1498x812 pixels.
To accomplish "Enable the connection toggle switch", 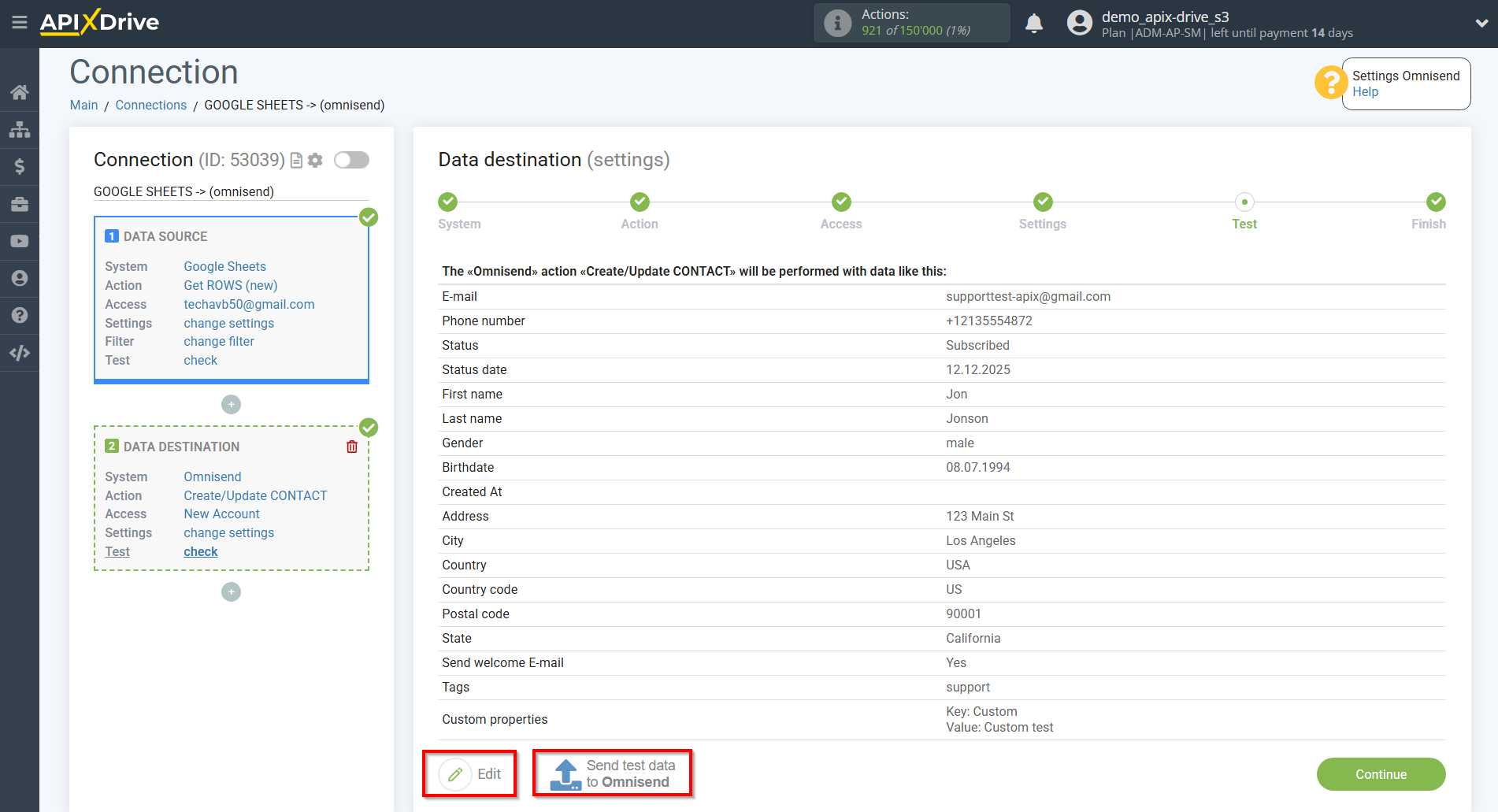I will click(x=351, y=159).
